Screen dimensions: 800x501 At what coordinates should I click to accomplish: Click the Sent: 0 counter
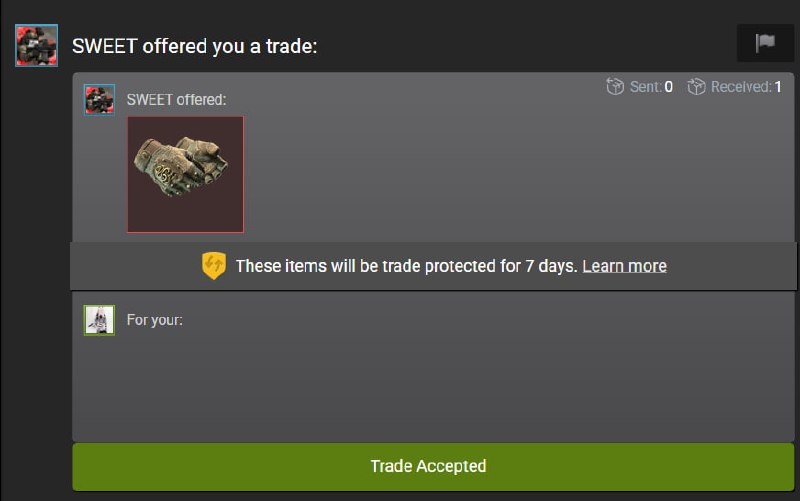651,87
